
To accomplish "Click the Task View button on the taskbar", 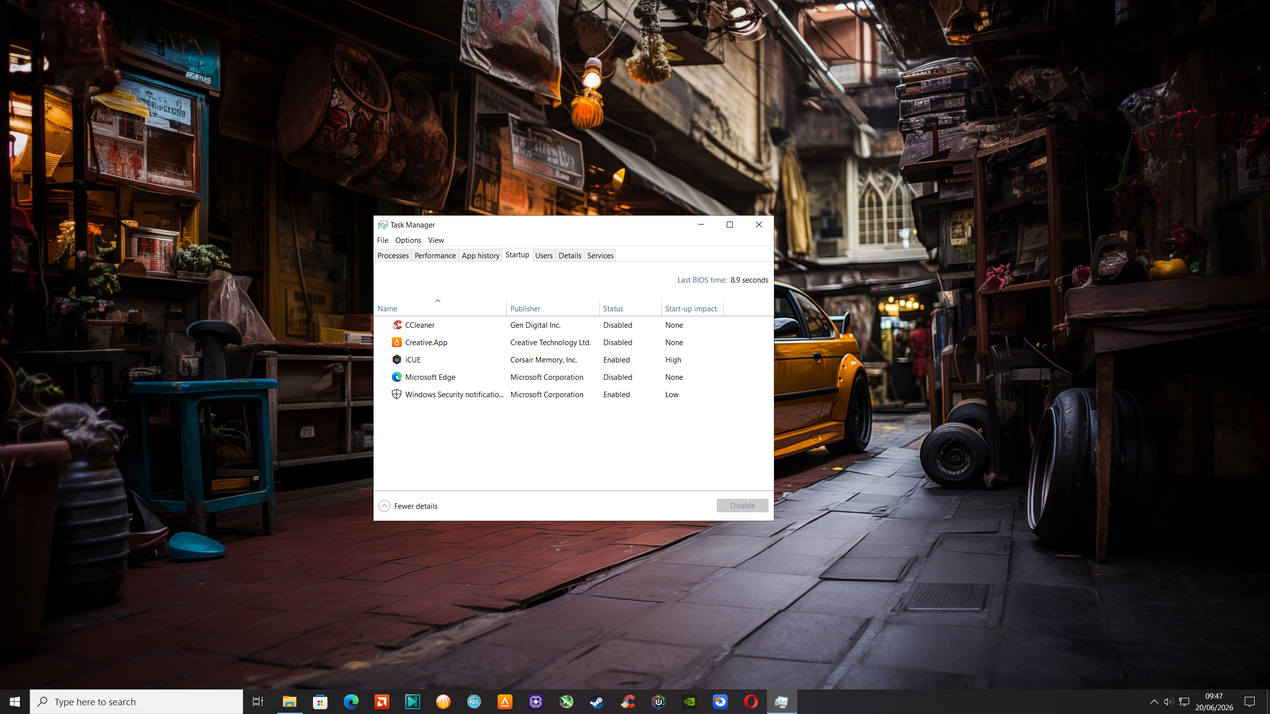I will pos(258,702).
